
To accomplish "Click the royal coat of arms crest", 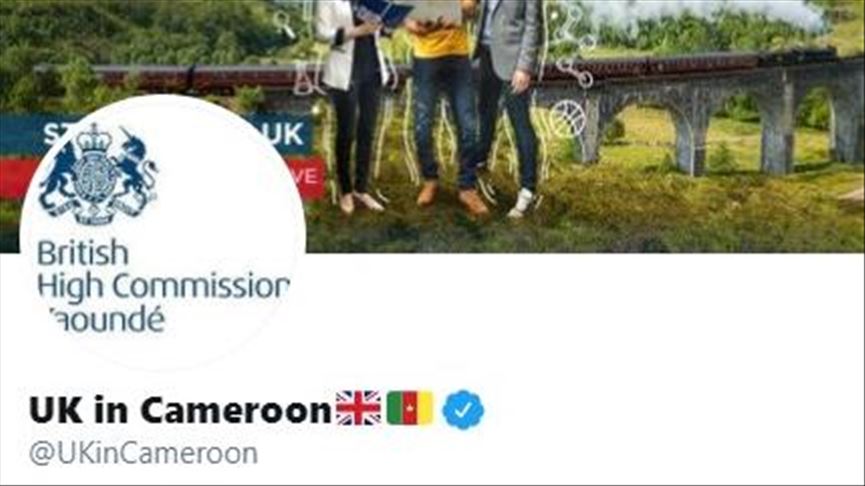I will pos(97,174).
